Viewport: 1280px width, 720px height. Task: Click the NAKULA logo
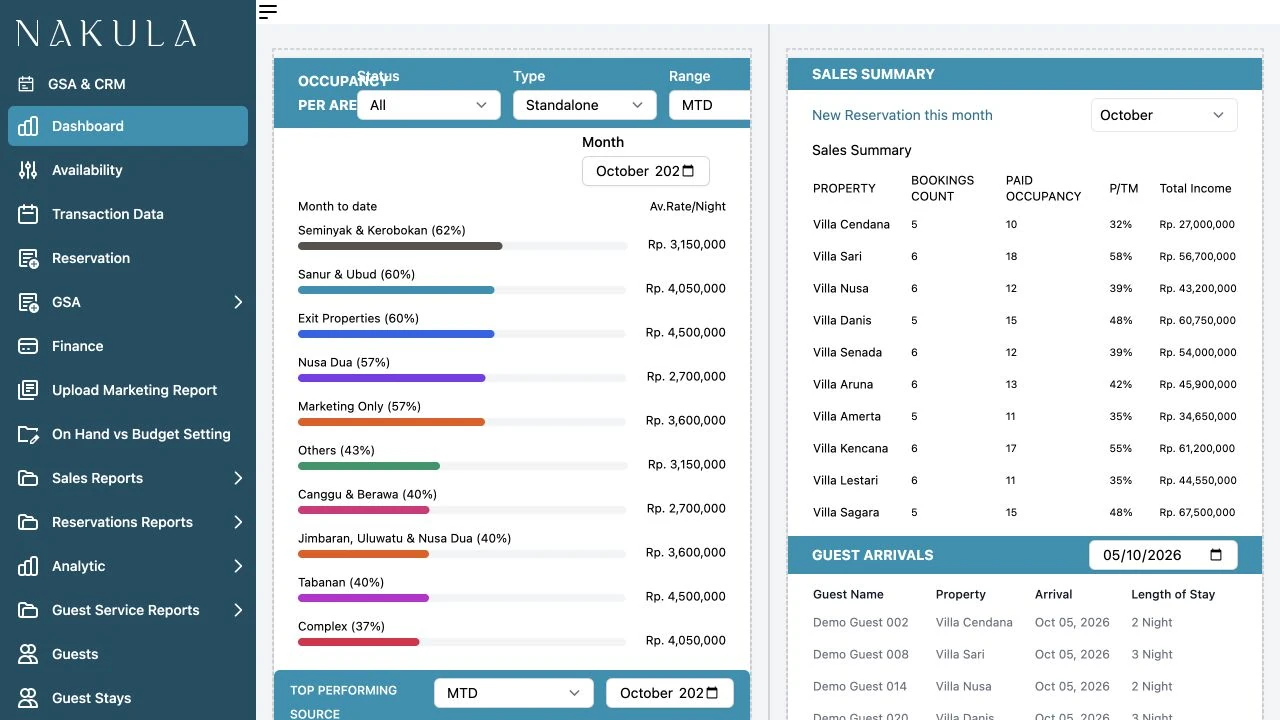coord(106,34)
